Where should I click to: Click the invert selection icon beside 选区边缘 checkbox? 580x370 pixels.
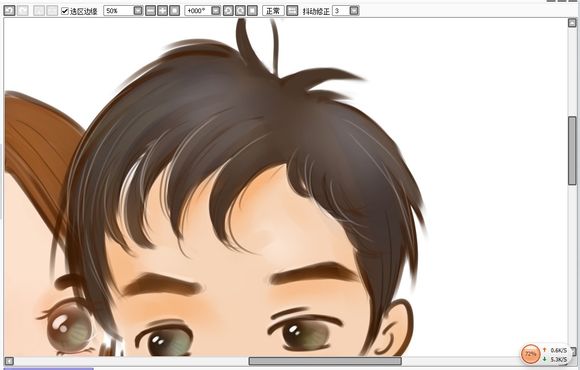pyautogui.click(x=52, y=10)
